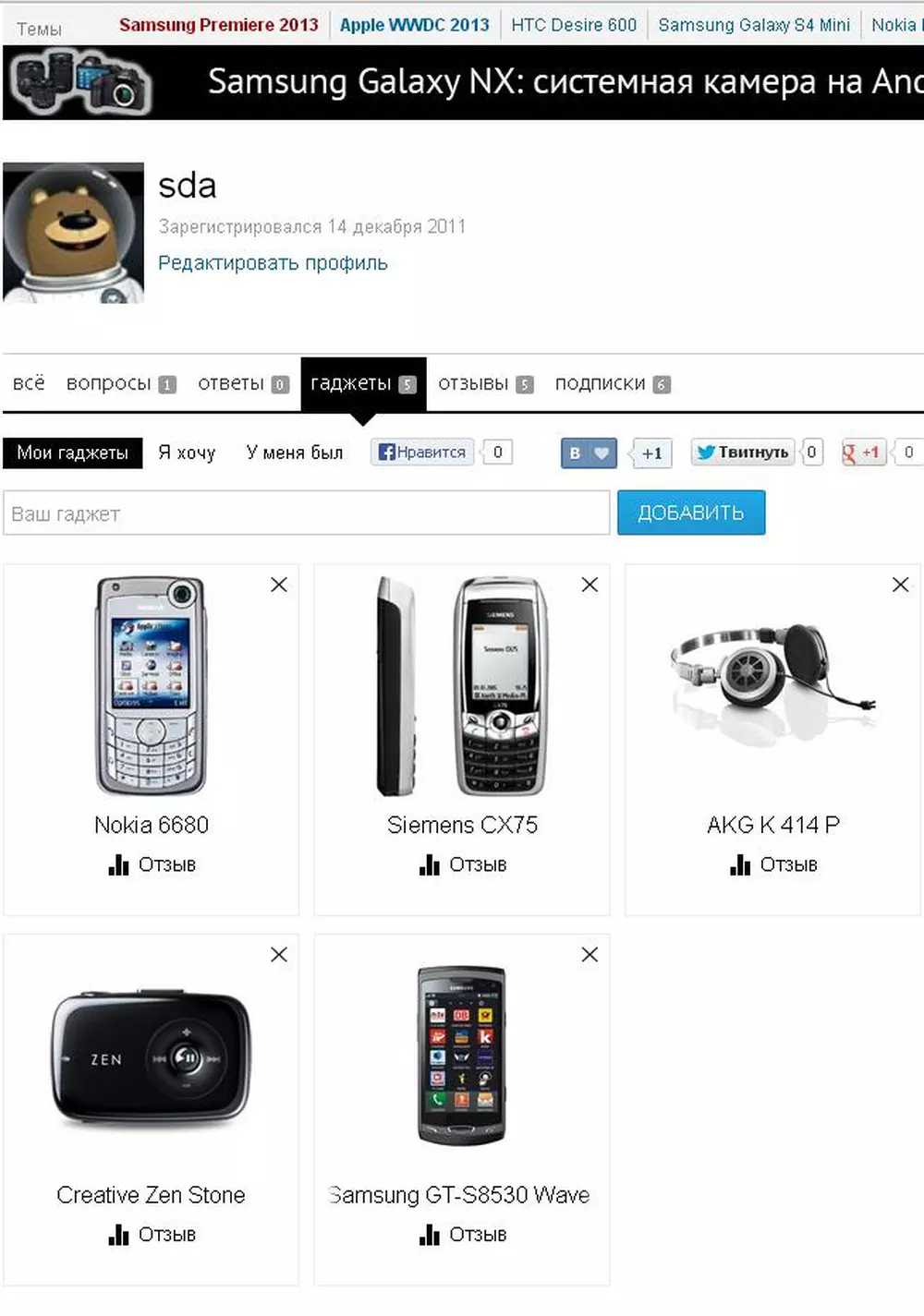
Task: Click the ДОБАВИТЬ button
Action: [x=691, y=513]
